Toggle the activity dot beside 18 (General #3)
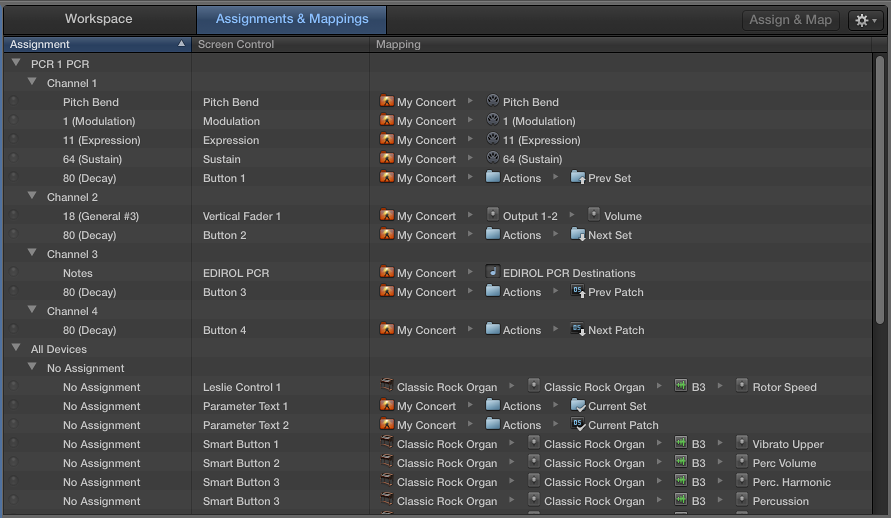 [14, 215]
